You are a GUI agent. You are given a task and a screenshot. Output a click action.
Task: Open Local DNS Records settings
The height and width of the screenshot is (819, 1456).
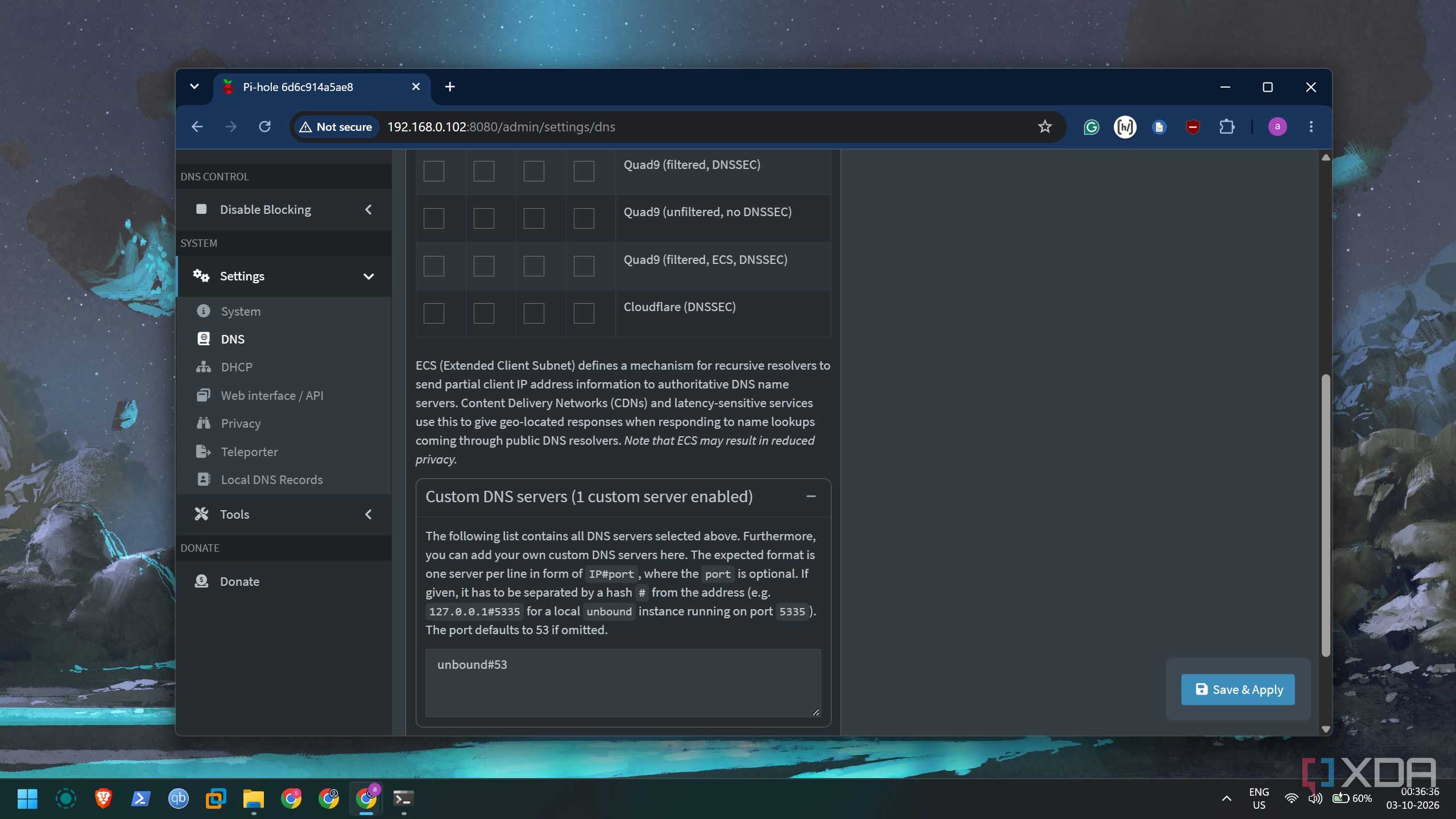point(271,479)
